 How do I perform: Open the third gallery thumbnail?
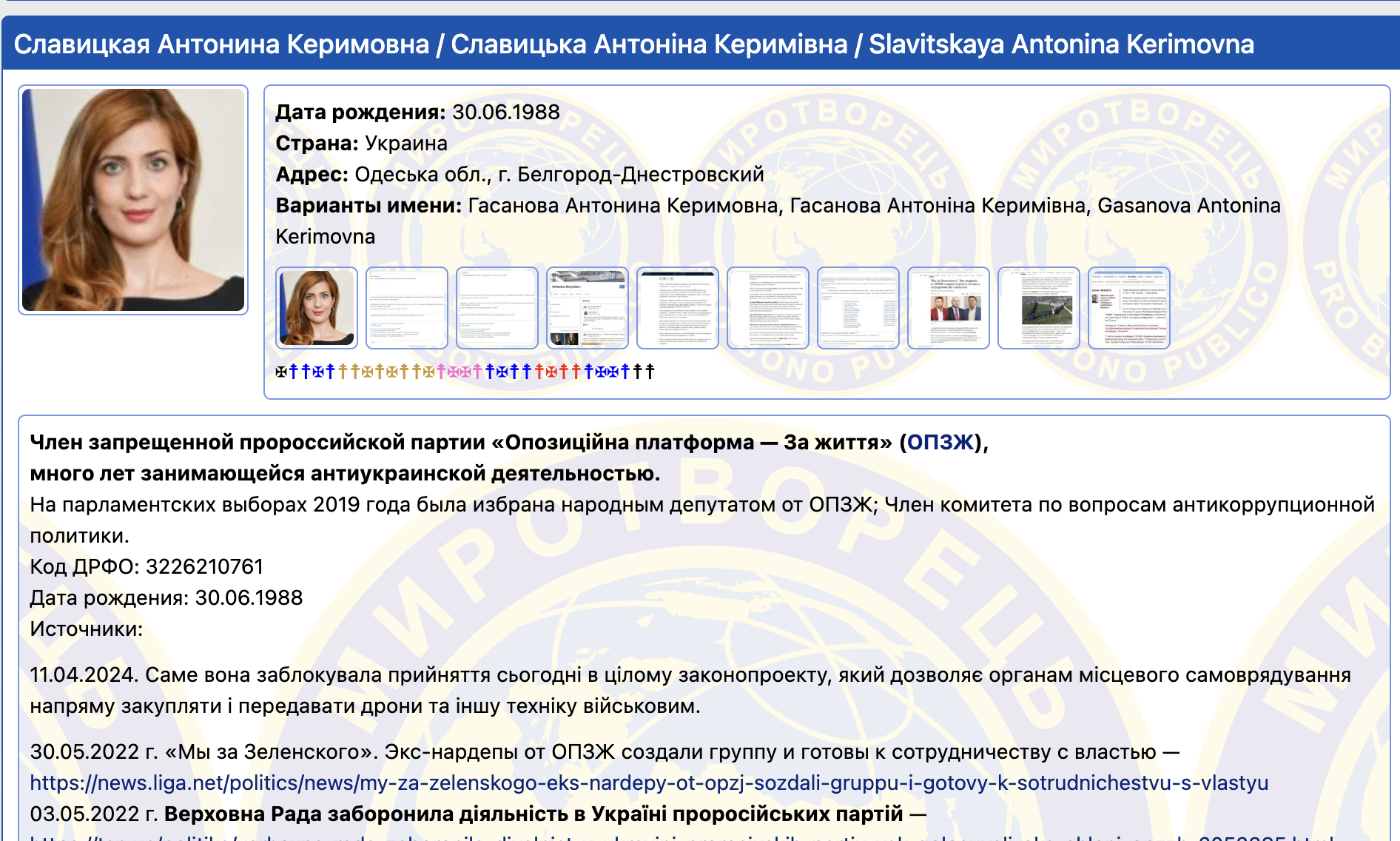pyautogui.click(x=497, y=308)
